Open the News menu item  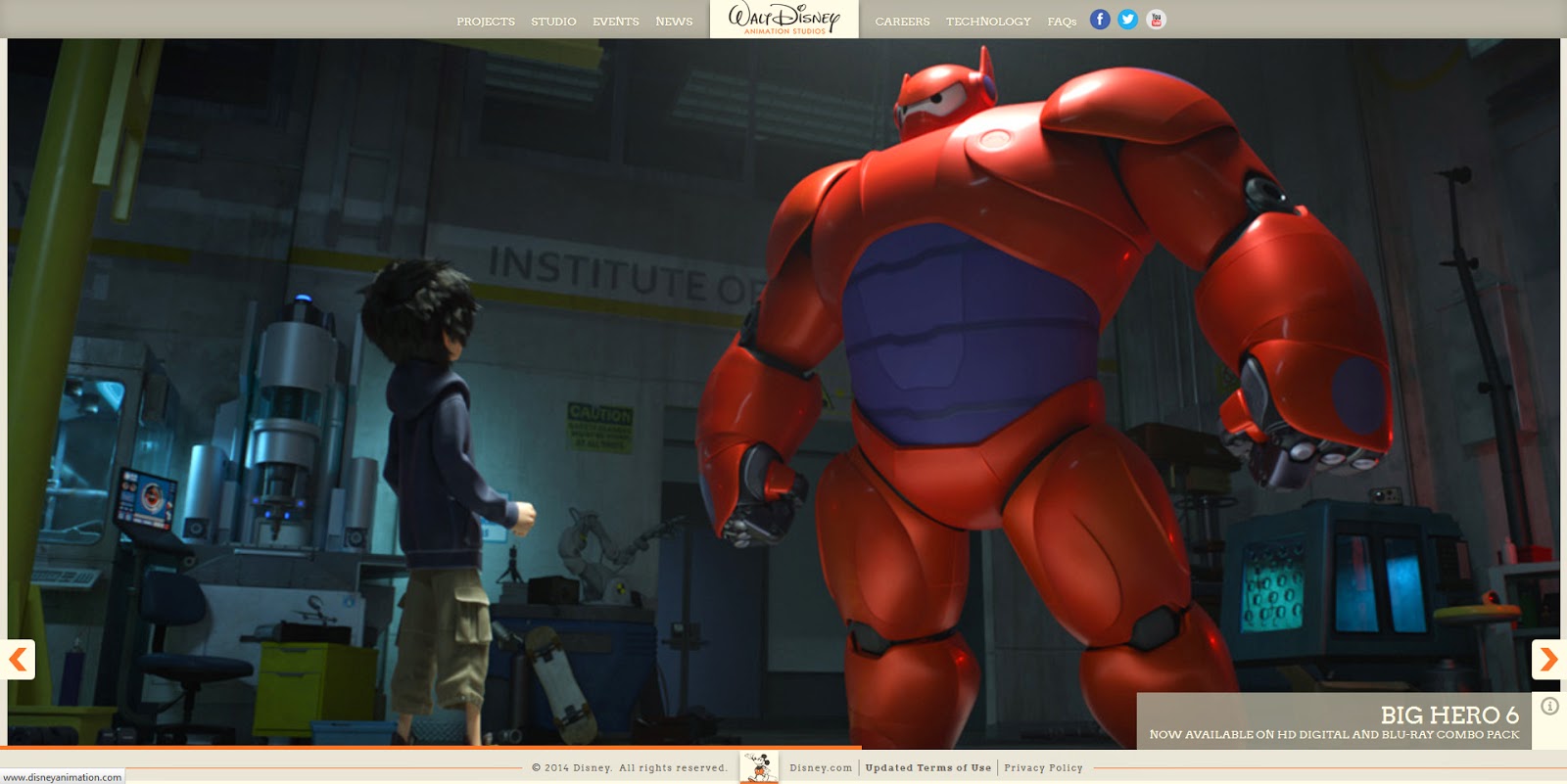[x=674, y=22]
